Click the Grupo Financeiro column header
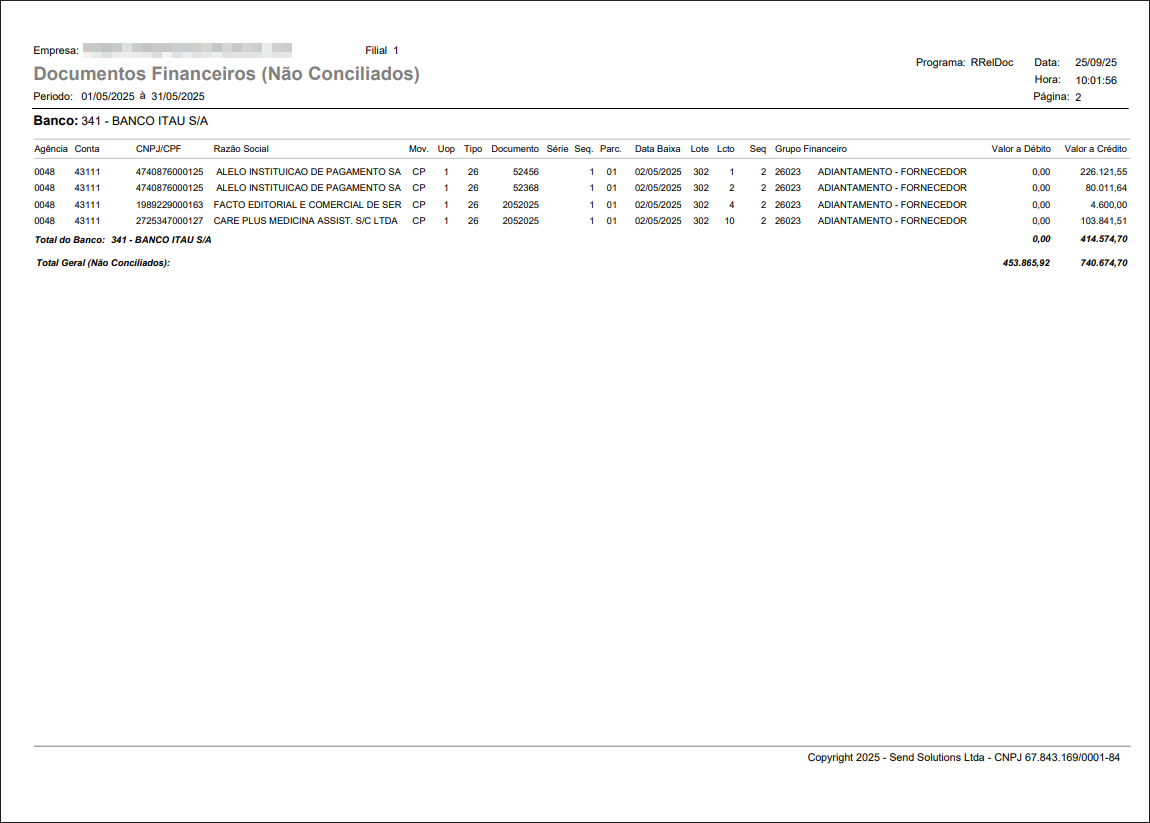This screenshot has width=1150, height=823. tap(810, 149)
